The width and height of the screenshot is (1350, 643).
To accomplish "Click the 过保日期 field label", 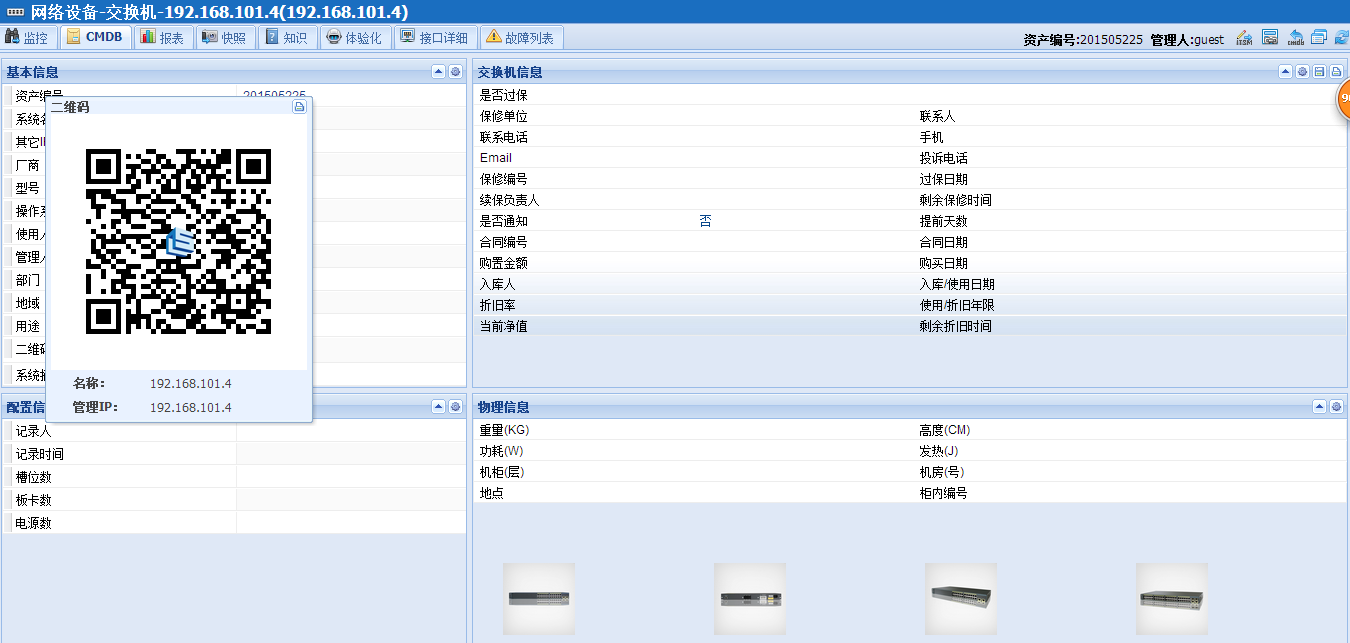I will [x=943, y=179].
